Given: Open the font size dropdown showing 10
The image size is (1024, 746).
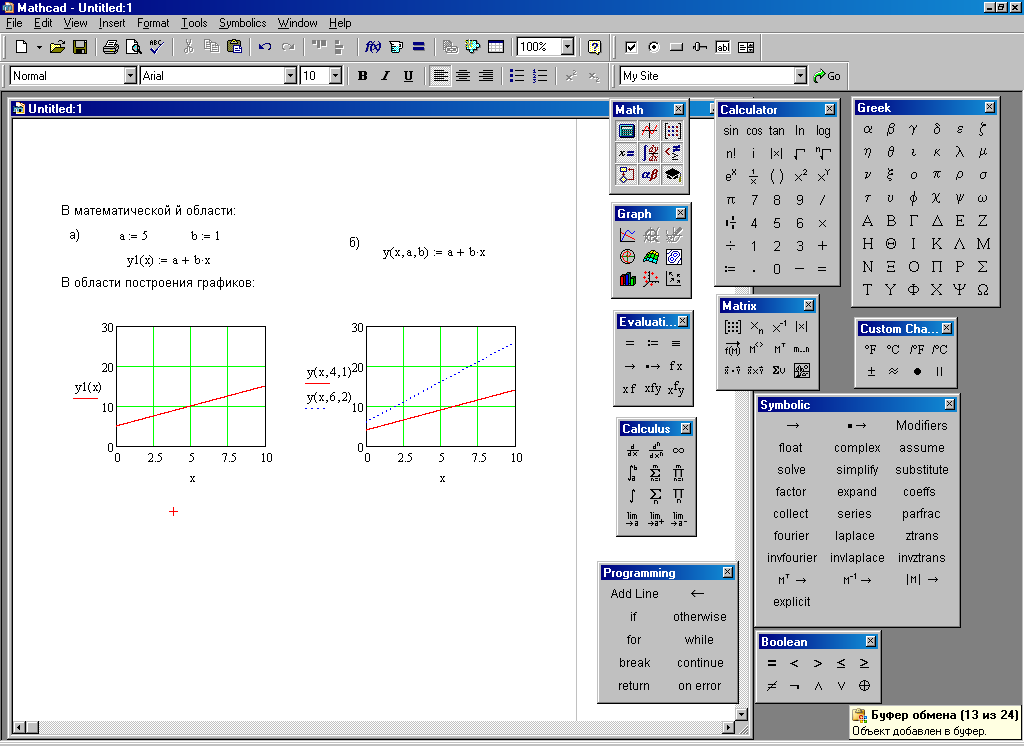Looking at the screenshot, I should coord(336,76).
